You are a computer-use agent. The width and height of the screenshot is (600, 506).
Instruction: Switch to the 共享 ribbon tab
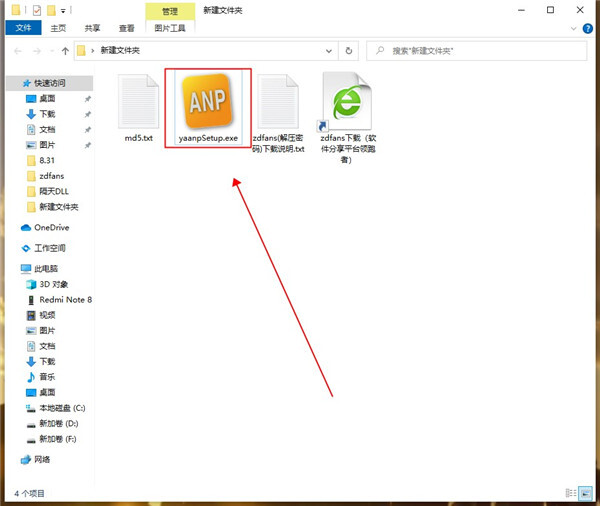click(92, 28)
